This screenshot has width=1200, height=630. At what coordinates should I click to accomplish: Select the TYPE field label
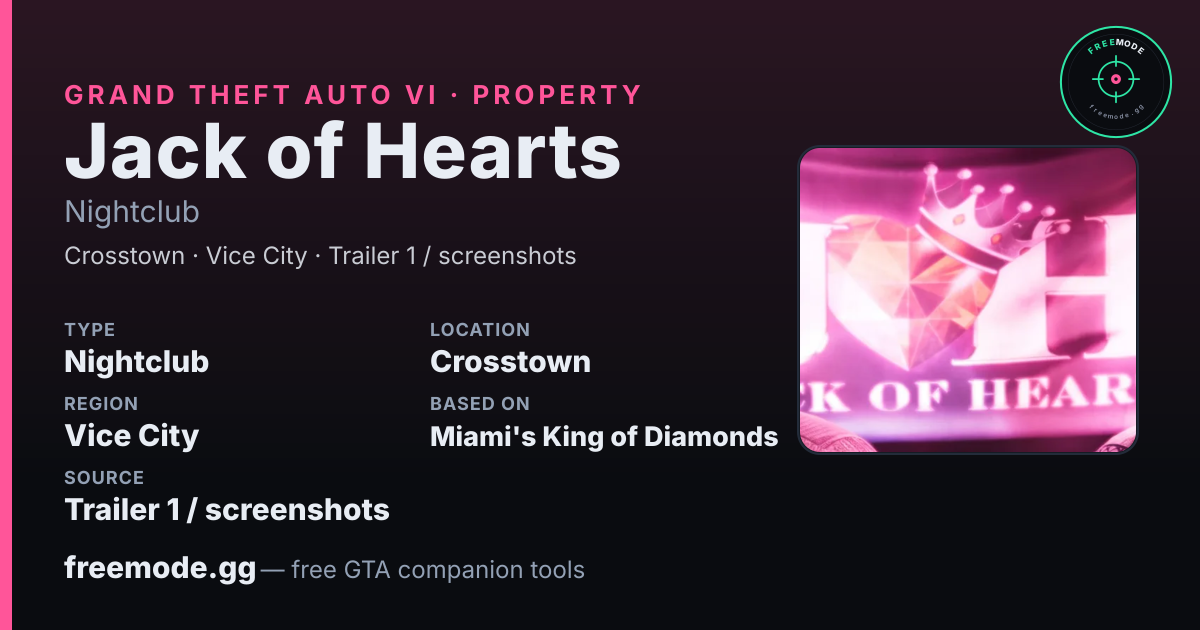[90, 330]
